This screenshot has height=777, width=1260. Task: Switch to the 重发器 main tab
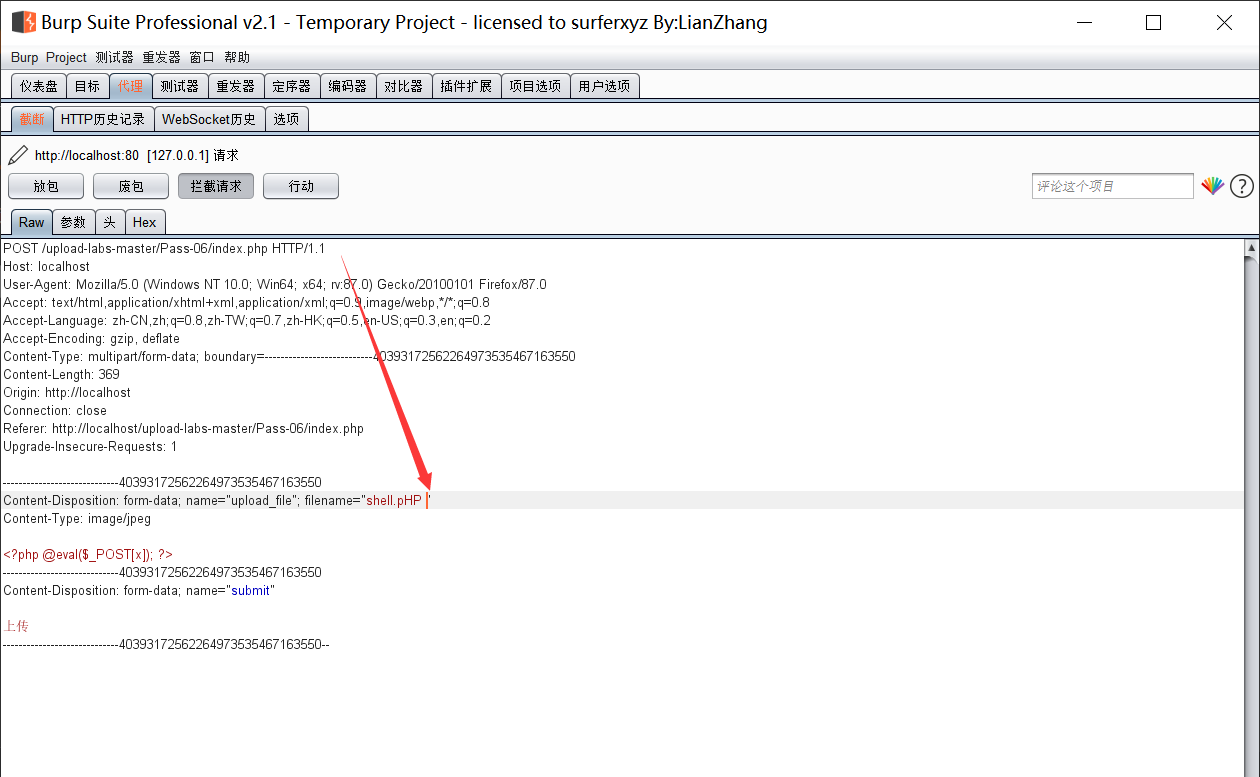[x=236, y=86]
